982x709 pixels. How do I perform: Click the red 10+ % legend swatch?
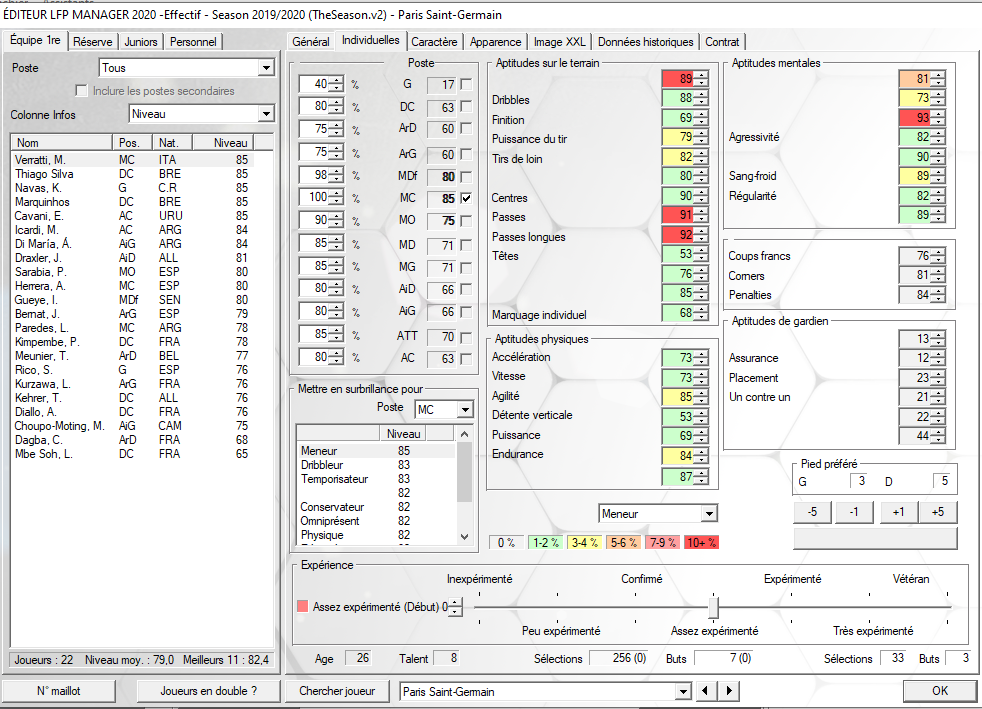[701, 542]
